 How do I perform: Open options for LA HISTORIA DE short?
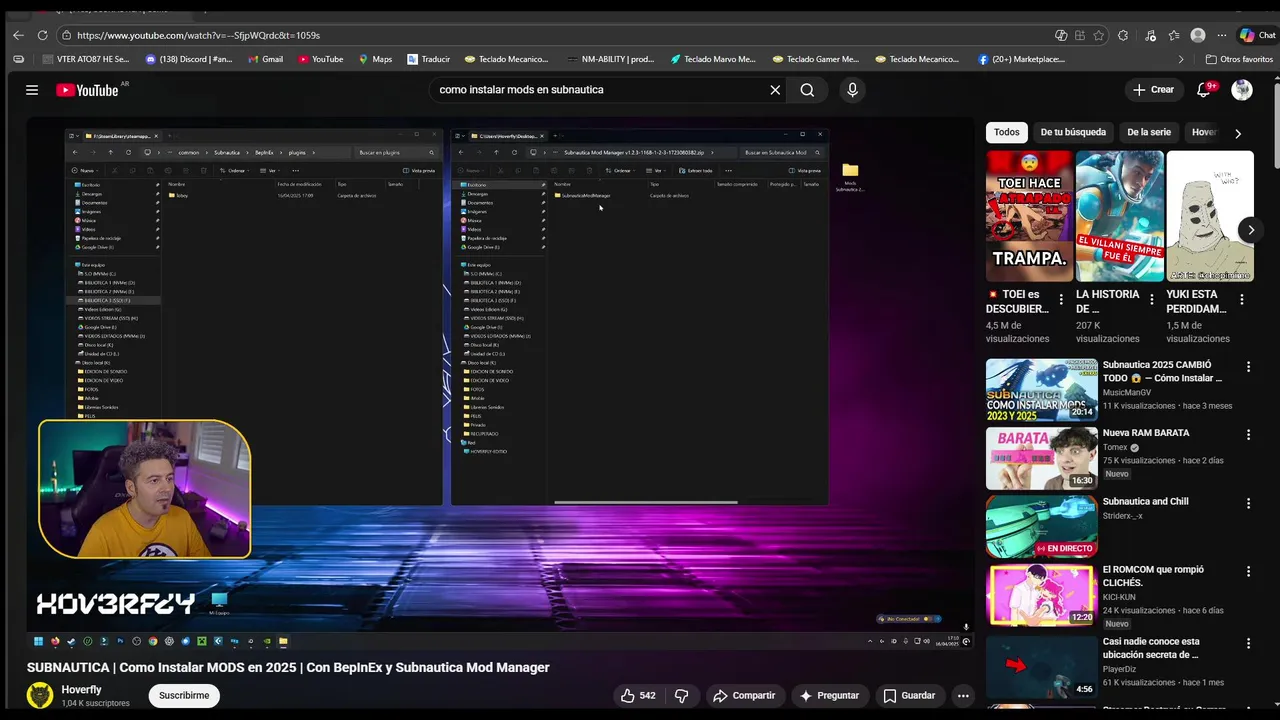[1152, 299]
